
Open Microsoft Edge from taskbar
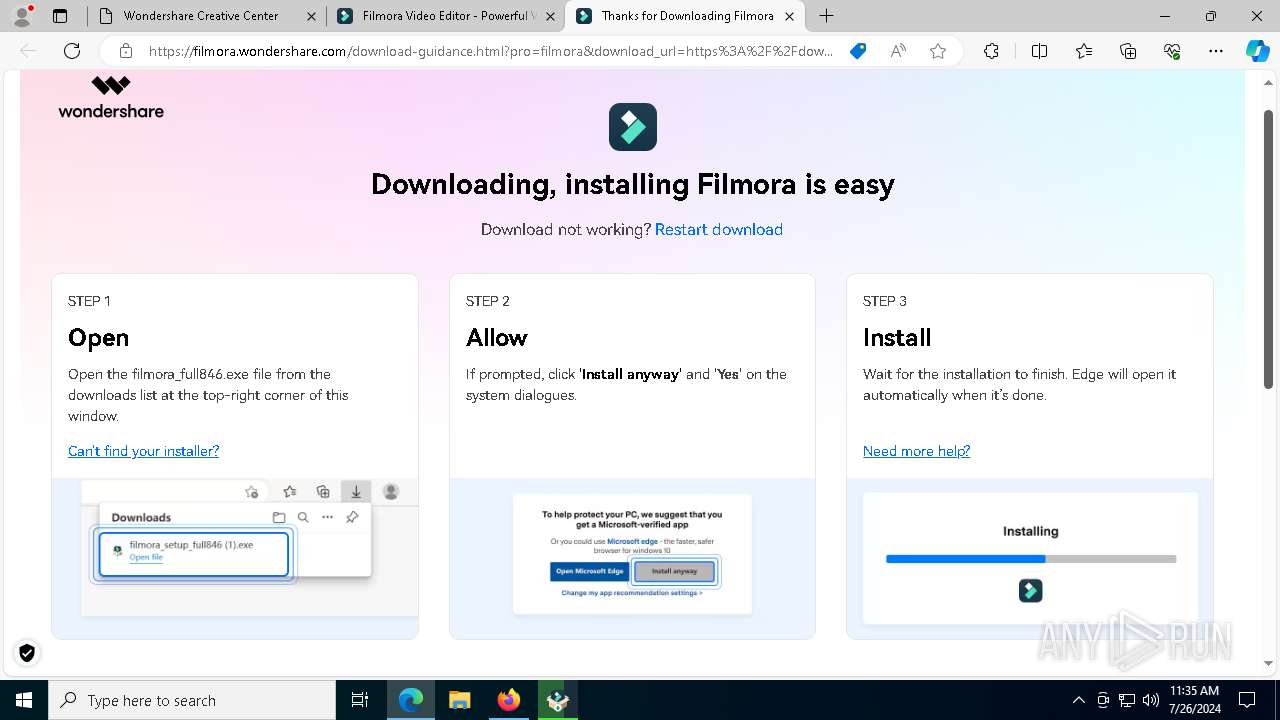pos(411,700)
